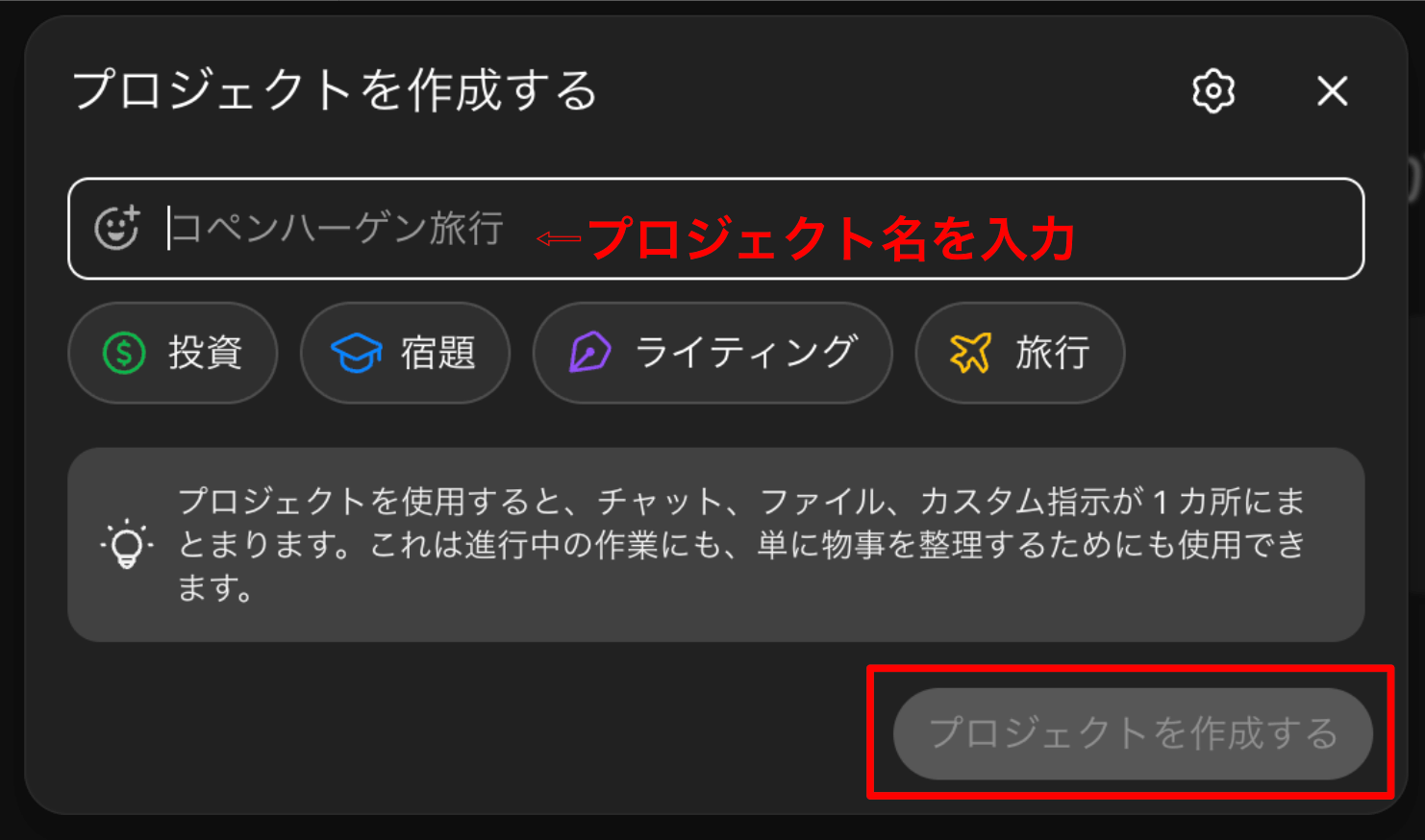This screenshot has width=1425, height=840.
Task: Close the プロジェクトを作成する dialog
Action: (1333, 91)
